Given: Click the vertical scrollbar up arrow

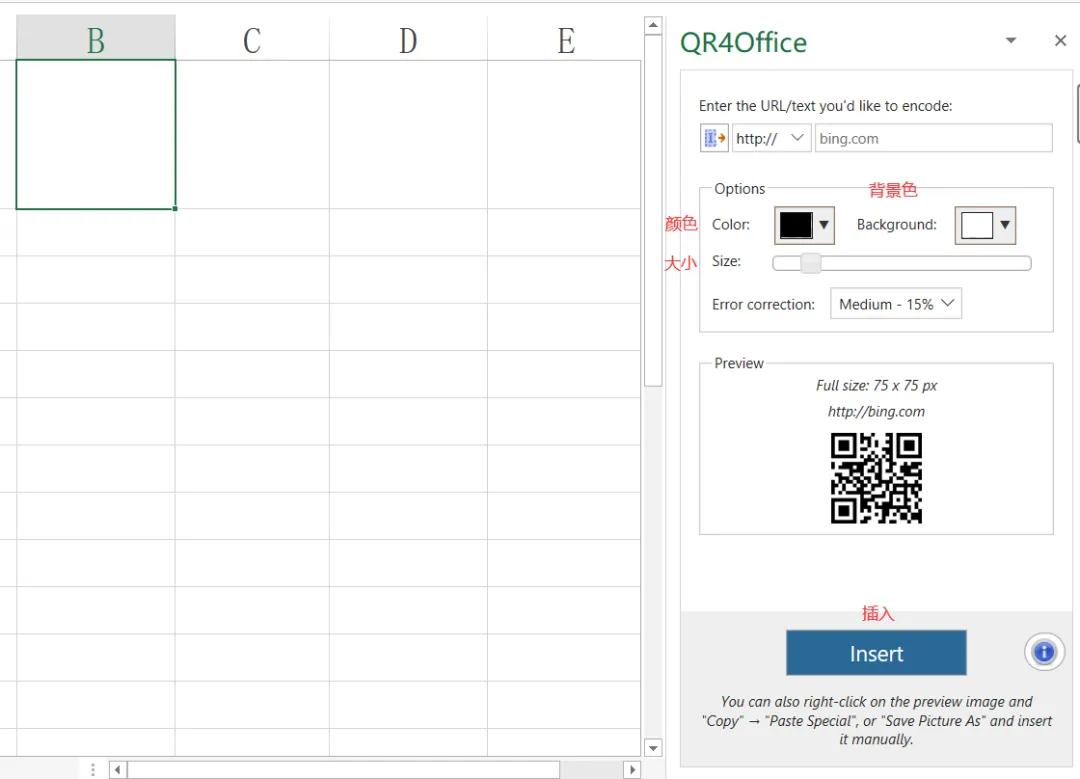Looking at the screenshot, I should click(653, 26).
